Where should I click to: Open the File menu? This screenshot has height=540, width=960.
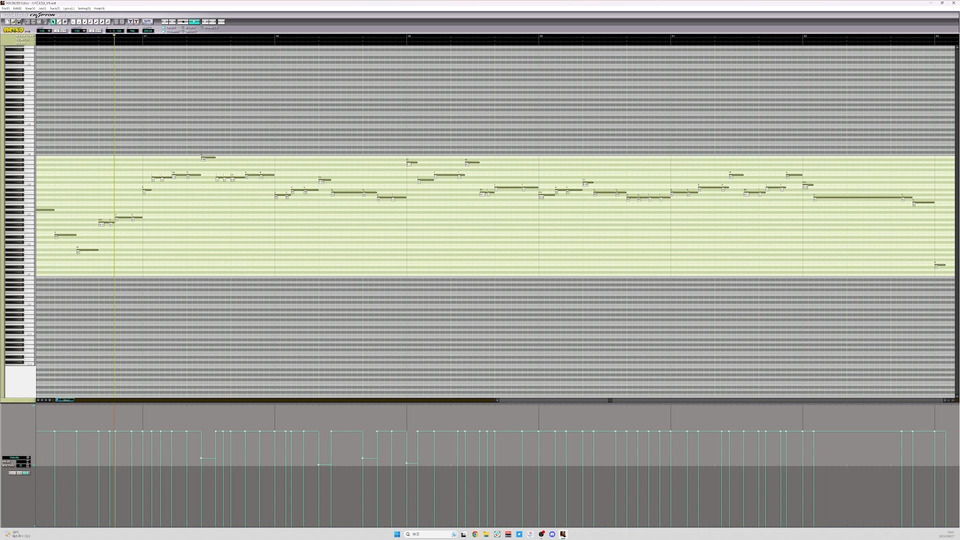point(6,9)
